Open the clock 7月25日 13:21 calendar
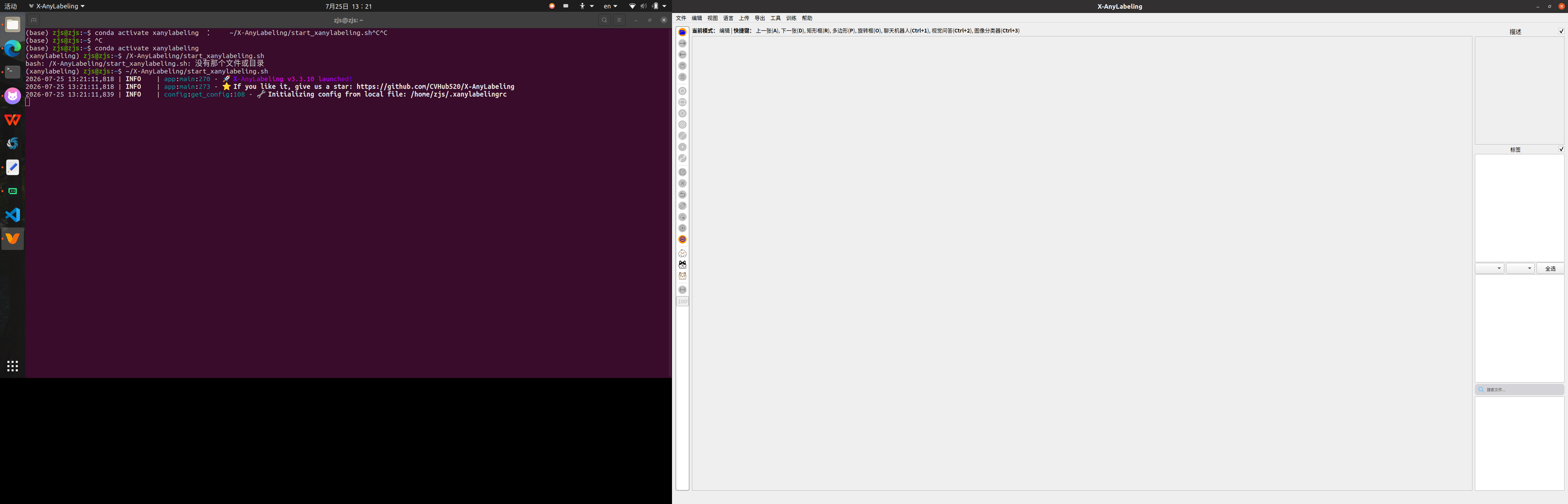1568x504 pixels. [348, 6]
